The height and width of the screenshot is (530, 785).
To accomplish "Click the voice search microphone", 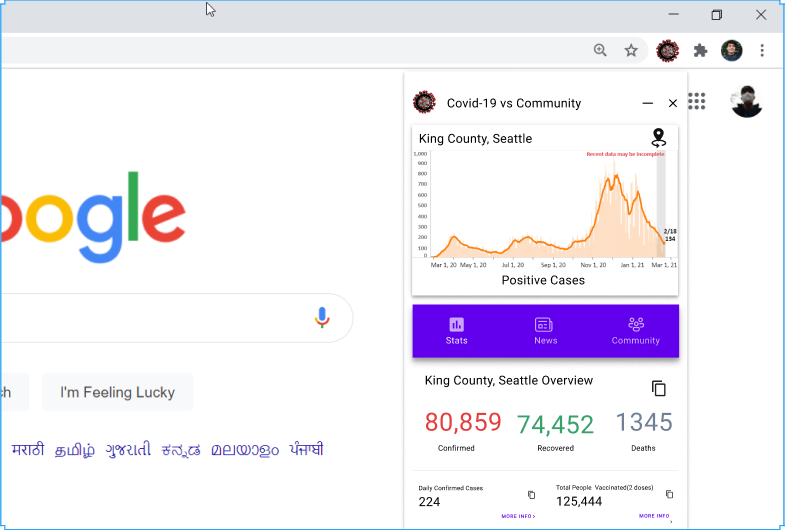I will 322,318.
